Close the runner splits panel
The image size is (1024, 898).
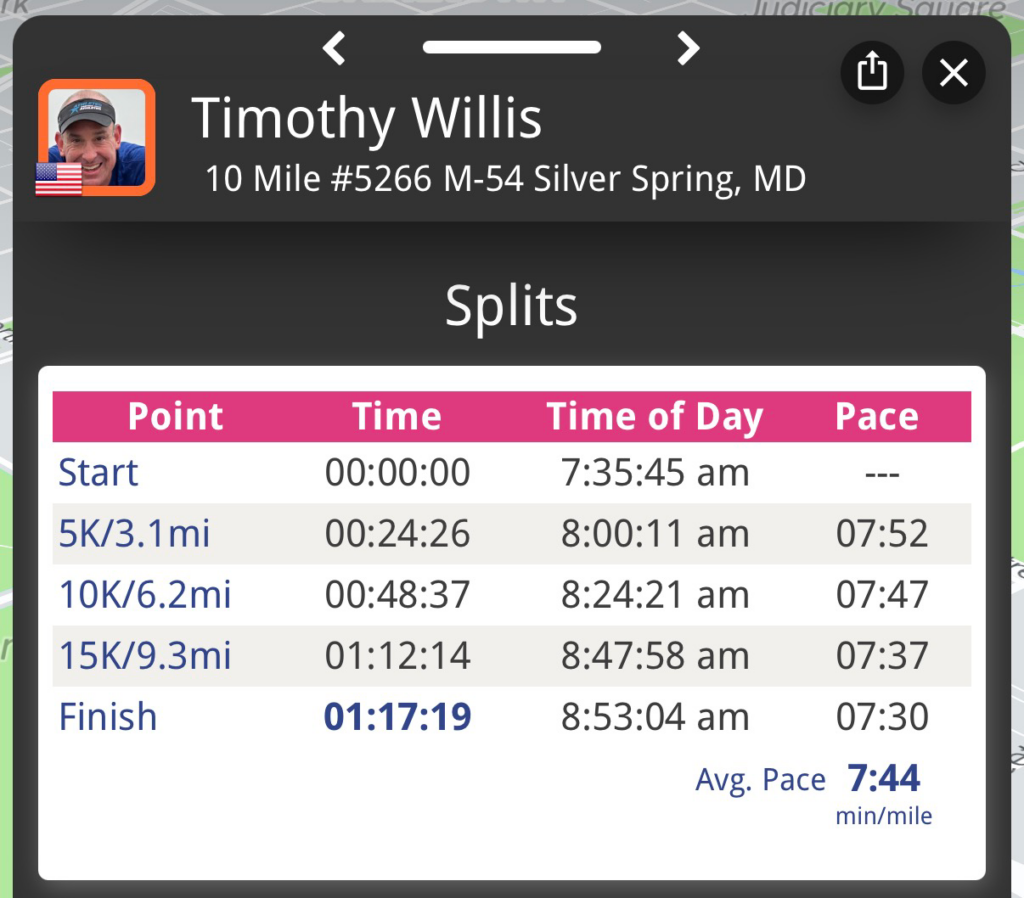point(953,73)
